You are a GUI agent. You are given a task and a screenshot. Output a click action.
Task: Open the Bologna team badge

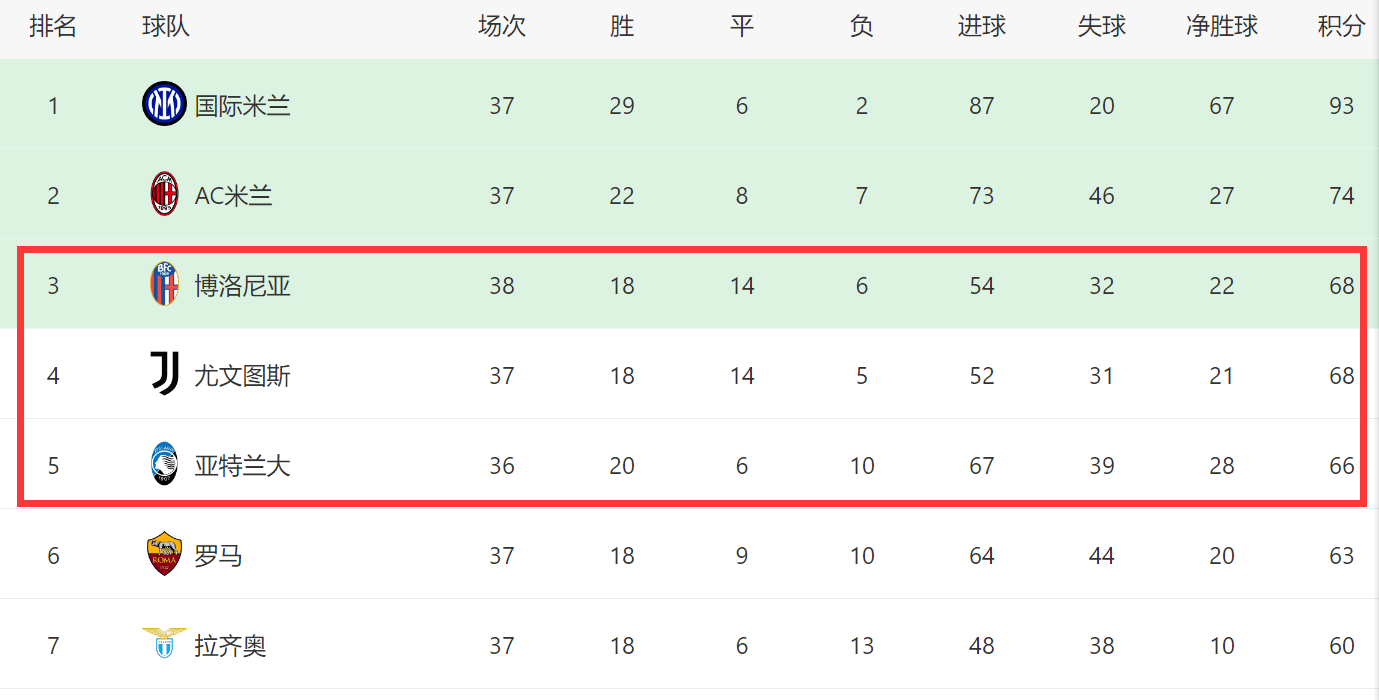click(164, 284)
